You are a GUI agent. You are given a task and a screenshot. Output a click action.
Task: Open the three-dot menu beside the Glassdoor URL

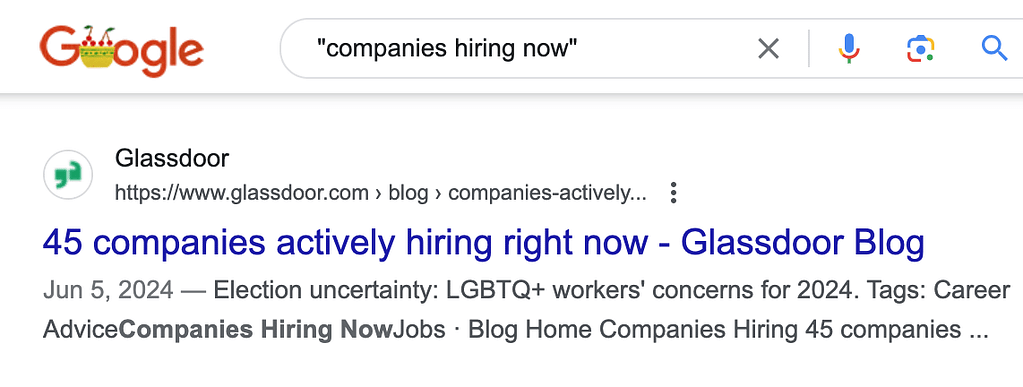(x=674, y=193)
